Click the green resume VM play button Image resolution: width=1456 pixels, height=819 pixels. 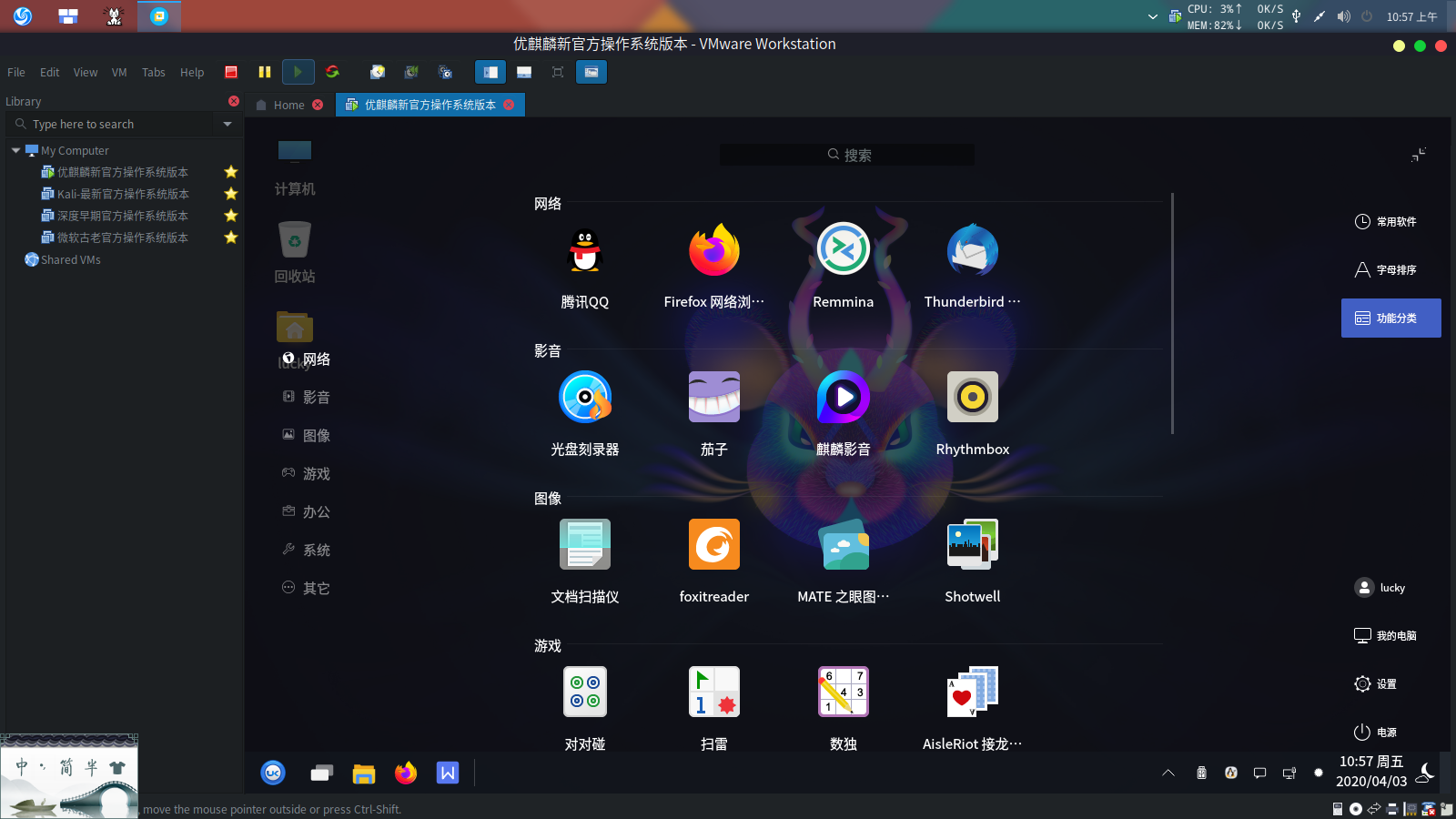[298, 72]
